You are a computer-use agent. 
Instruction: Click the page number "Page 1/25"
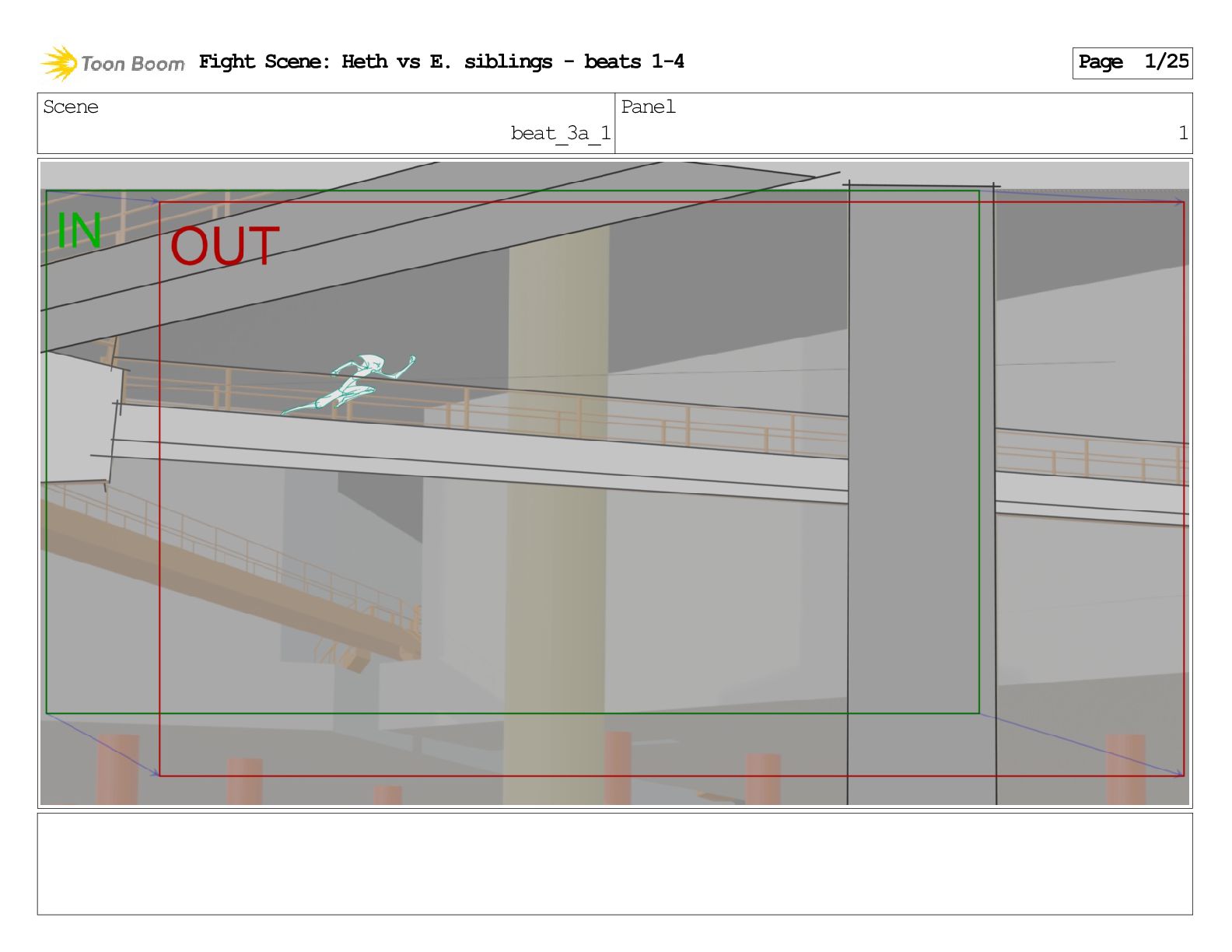coord(1132,62)
